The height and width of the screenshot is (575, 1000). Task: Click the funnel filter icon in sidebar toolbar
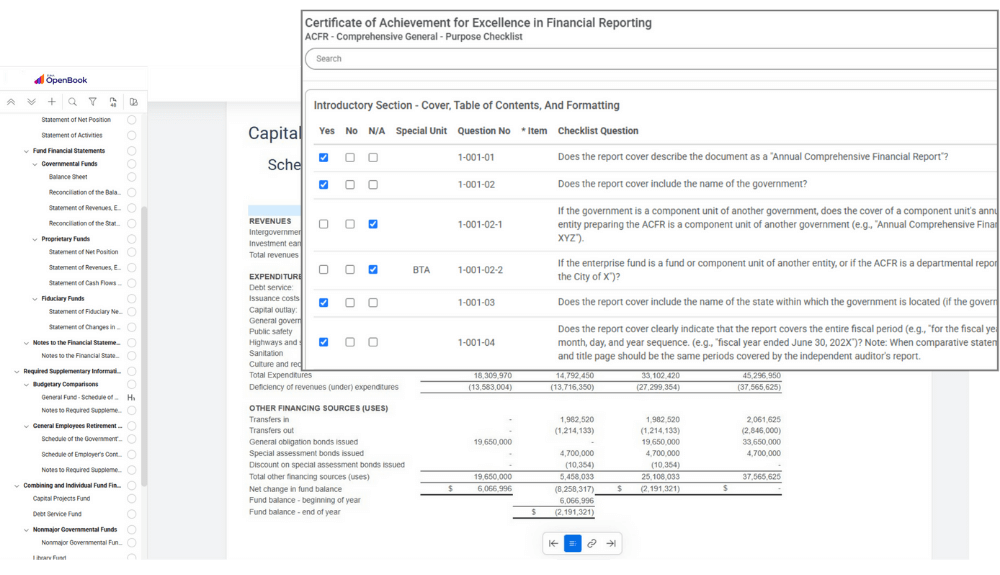92,102
